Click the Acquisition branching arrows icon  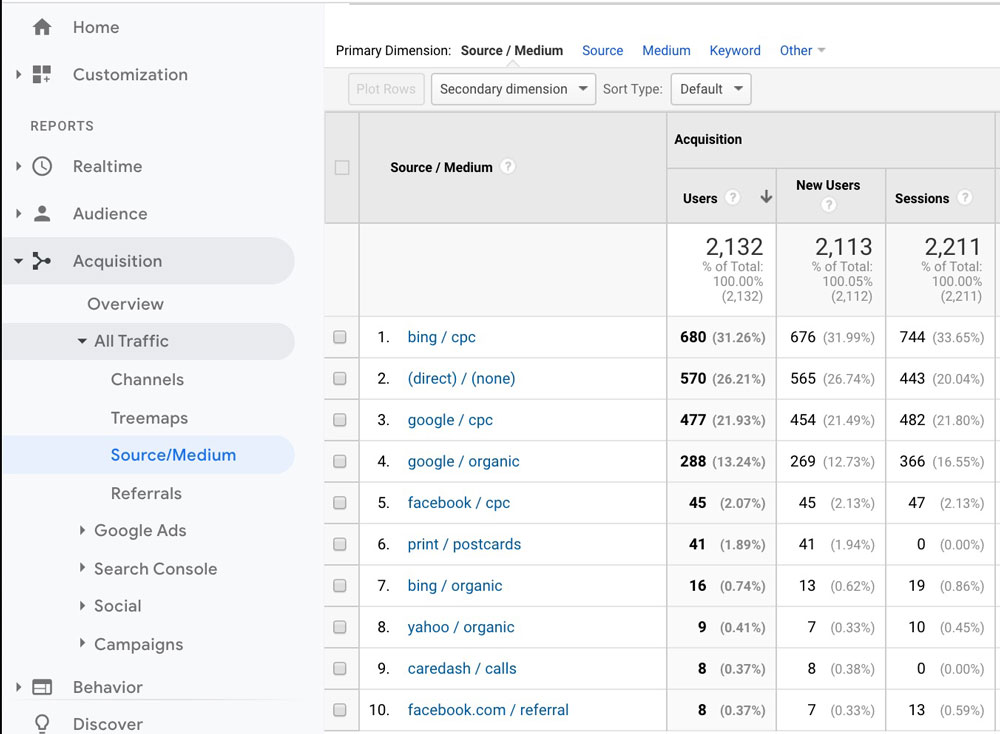coord(42,261)
